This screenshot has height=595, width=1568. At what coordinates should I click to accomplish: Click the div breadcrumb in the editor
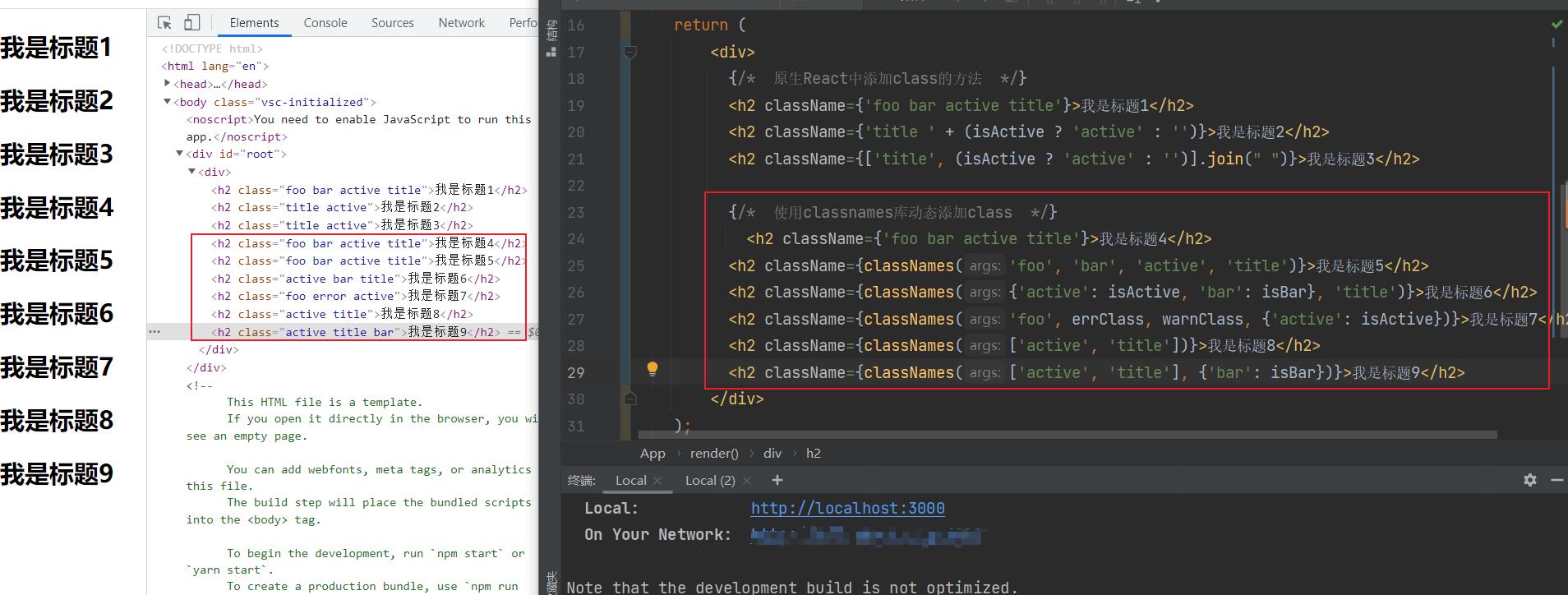pyautogui.click(x=772, y=453)
